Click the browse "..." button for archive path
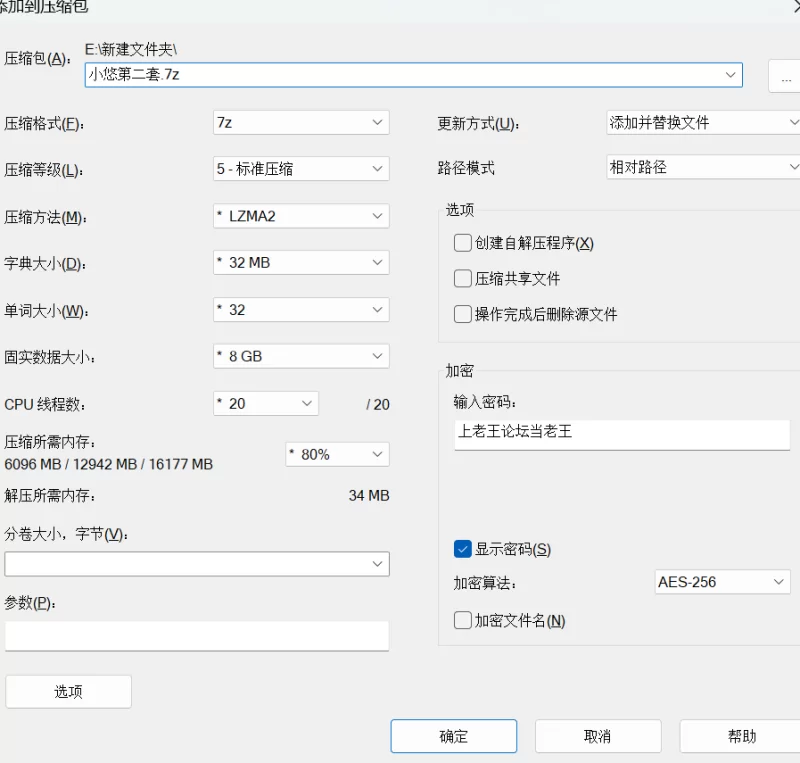Screen dimensions: 800x763 pyautogui.click(x=785, y=76)
